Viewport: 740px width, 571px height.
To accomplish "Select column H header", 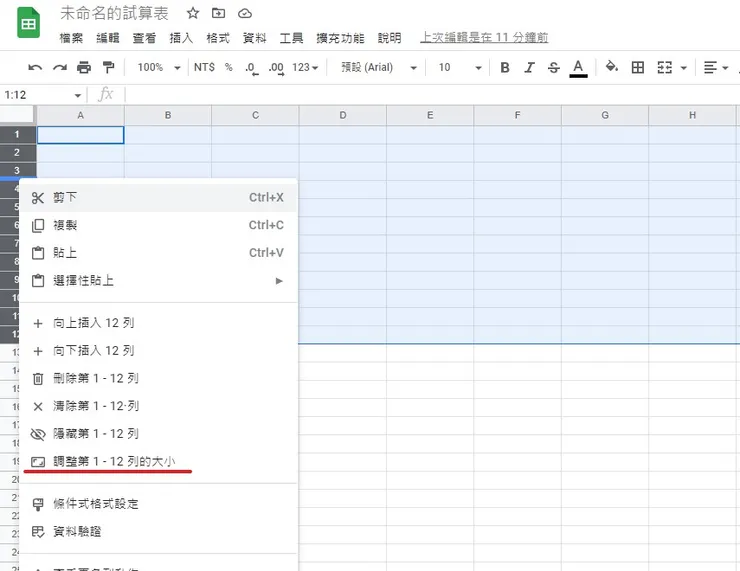I will click(x=692, y=115).
